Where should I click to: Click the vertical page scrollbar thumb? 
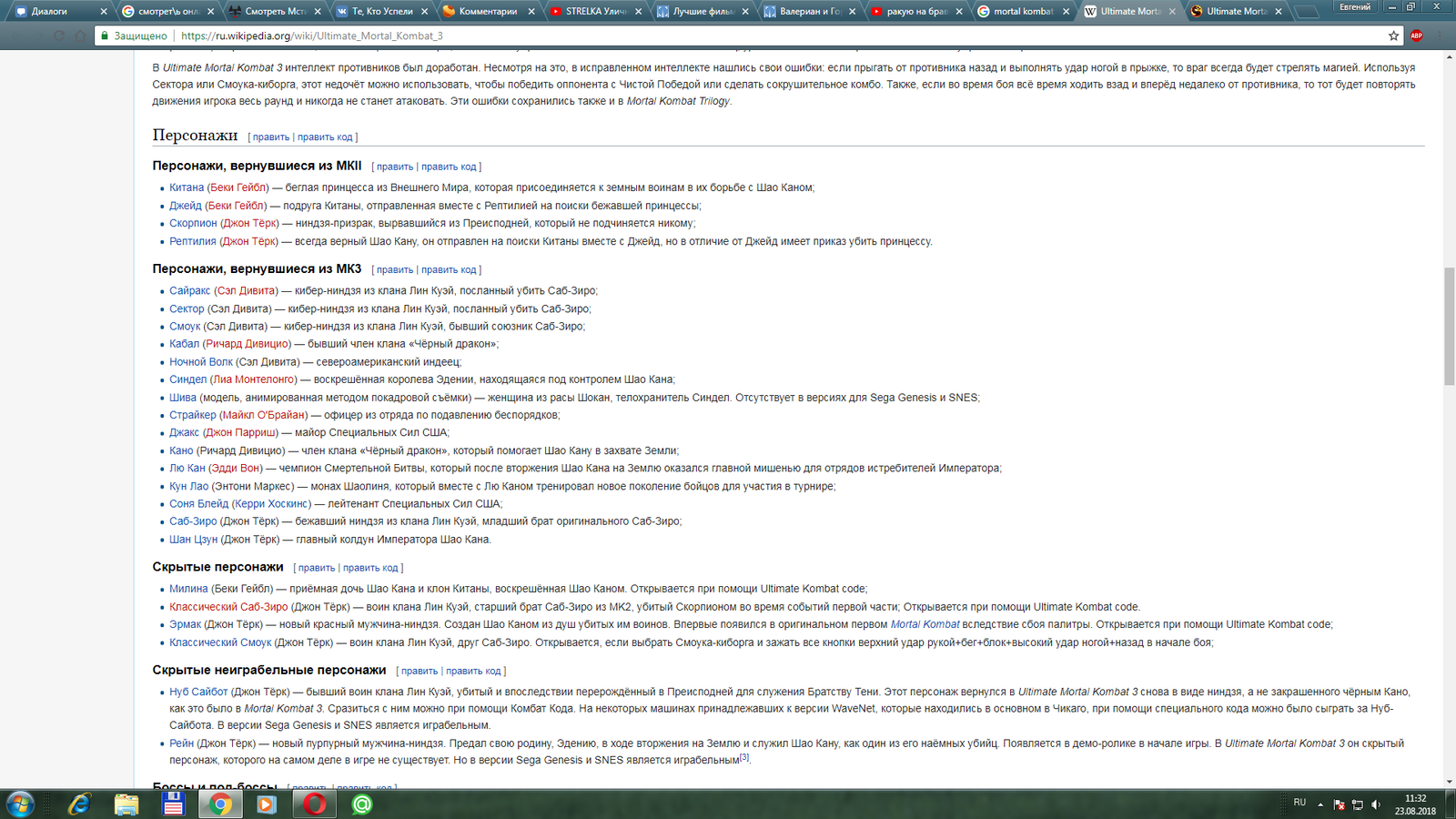point(1449,326)
